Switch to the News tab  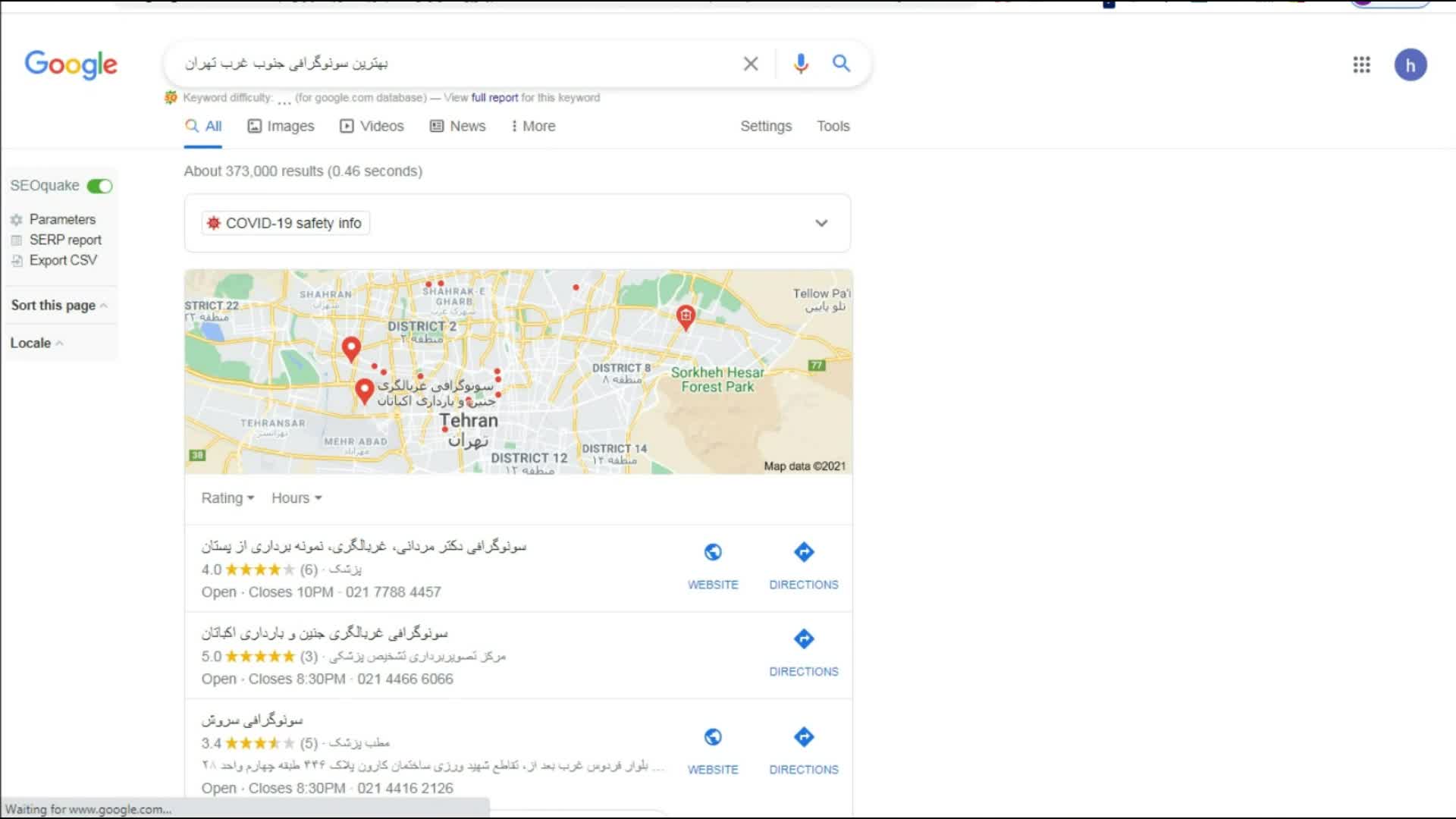(x=458, y=127)
